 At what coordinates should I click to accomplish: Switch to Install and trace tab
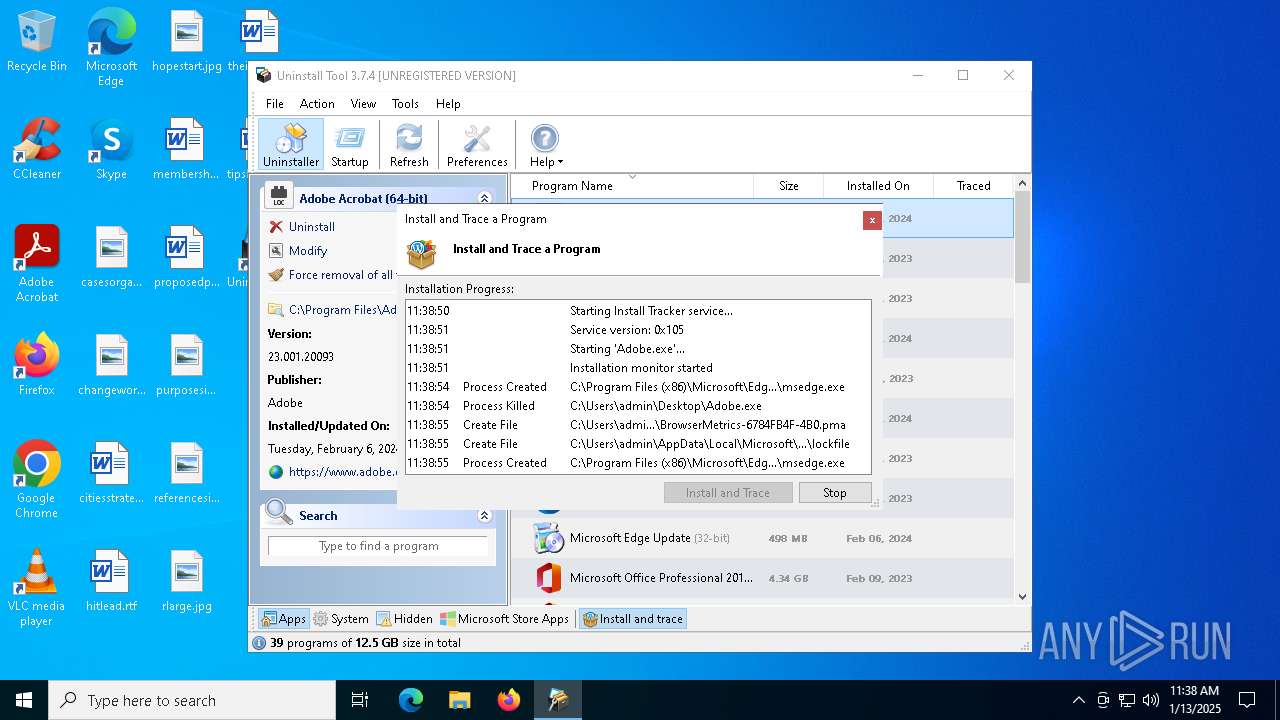click(x=633, y=619)
